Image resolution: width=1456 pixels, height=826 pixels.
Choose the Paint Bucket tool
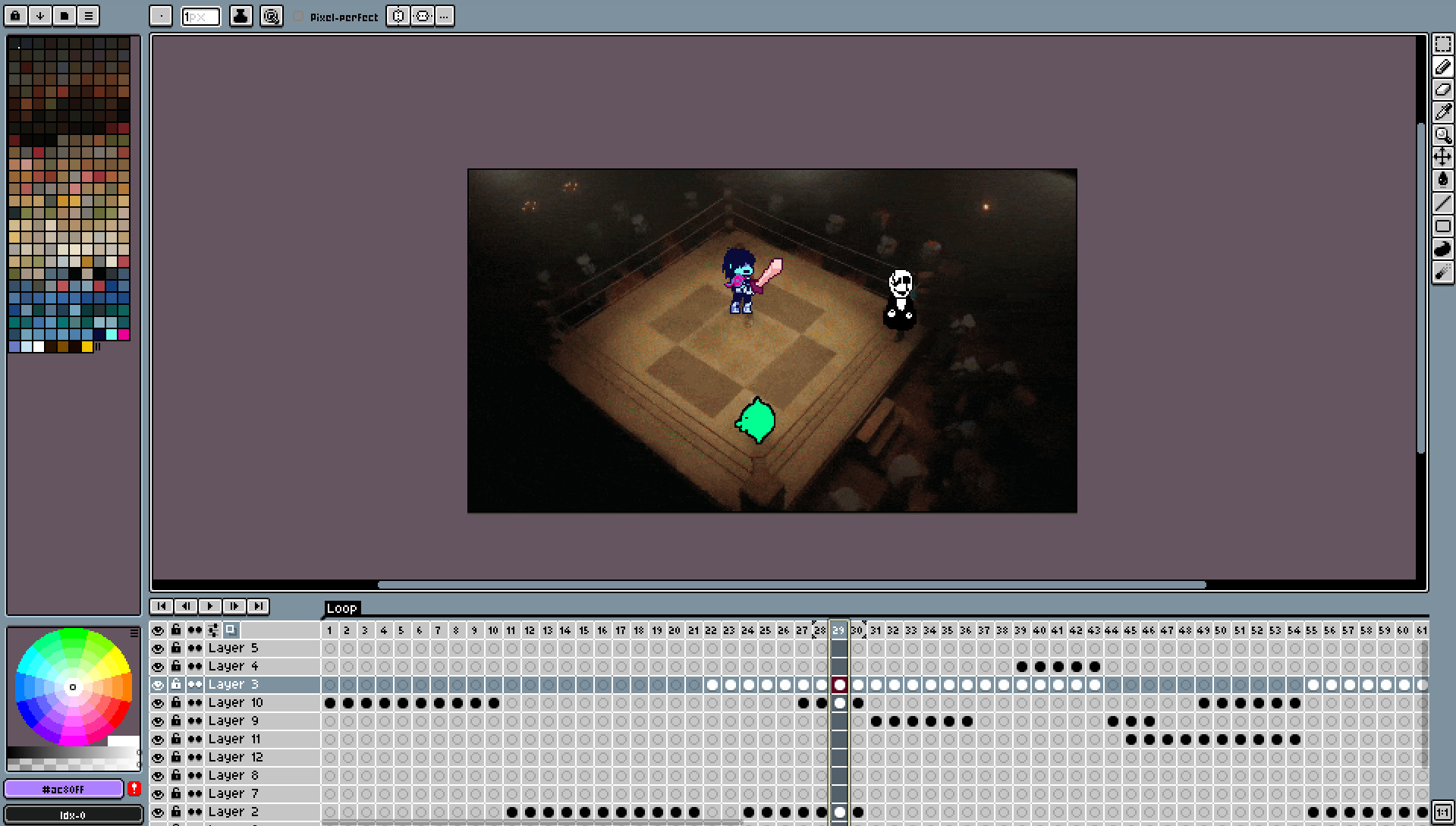[1442, 180]
